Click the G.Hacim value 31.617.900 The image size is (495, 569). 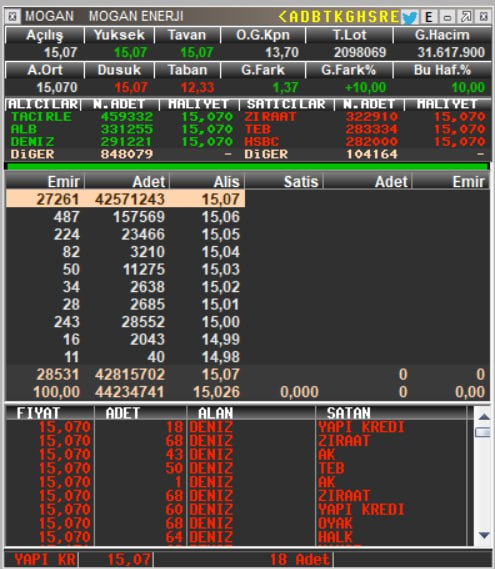(451, 53)
